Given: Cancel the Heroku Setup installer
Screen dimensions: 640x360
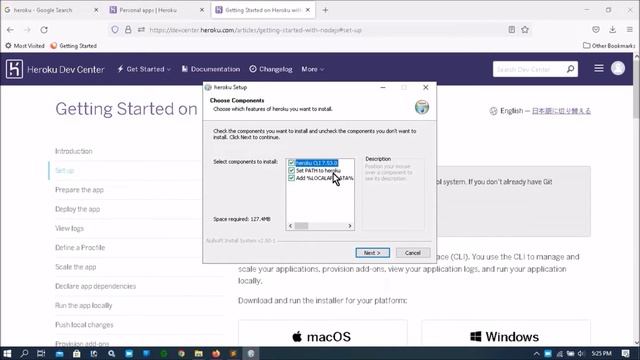Looking at the screenshot, I should pos(413,253).
